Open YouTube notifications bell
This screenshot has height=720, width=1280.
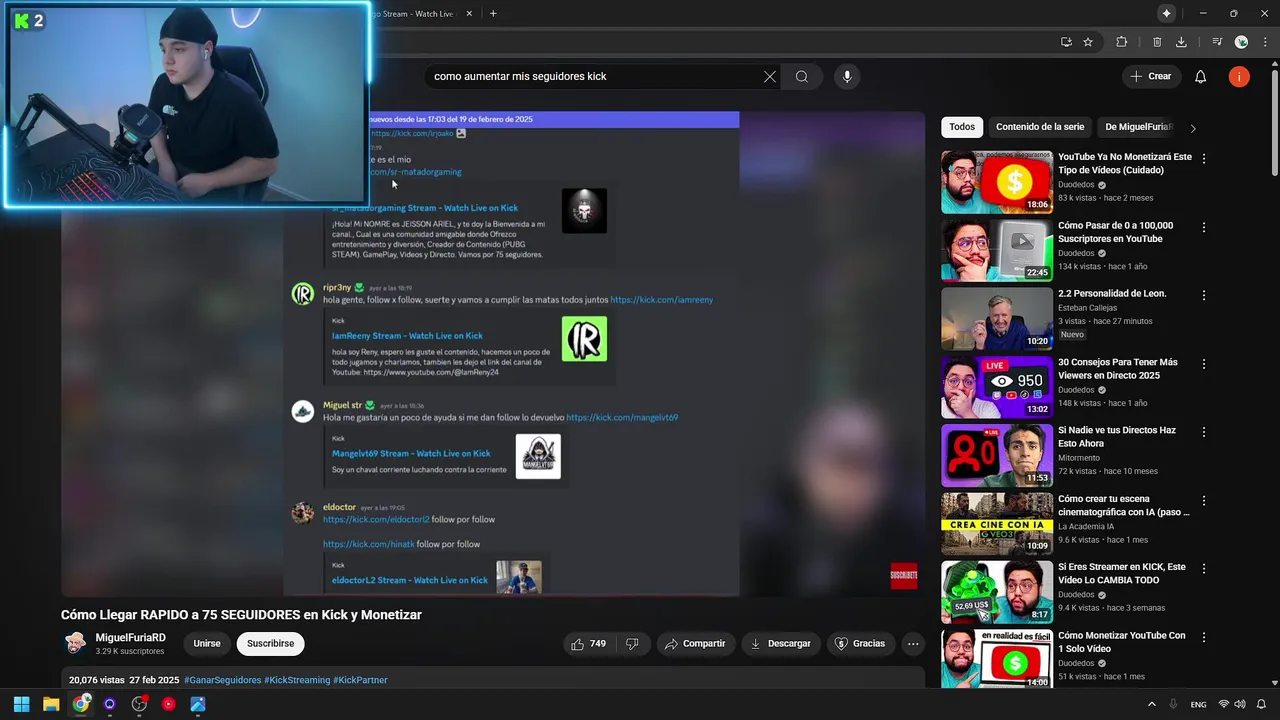[1201, 77]
